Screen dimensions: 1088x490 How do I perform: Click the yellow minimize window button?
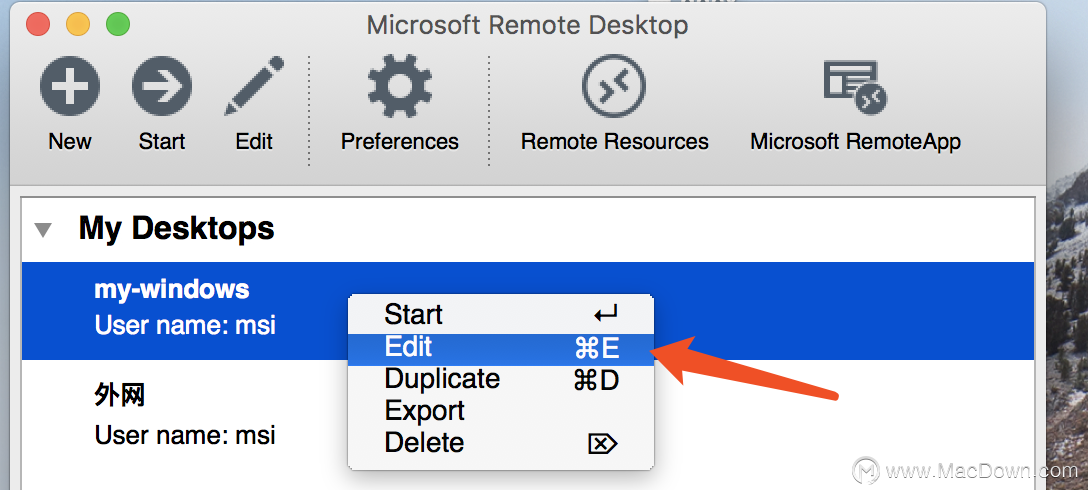(78, 25)
